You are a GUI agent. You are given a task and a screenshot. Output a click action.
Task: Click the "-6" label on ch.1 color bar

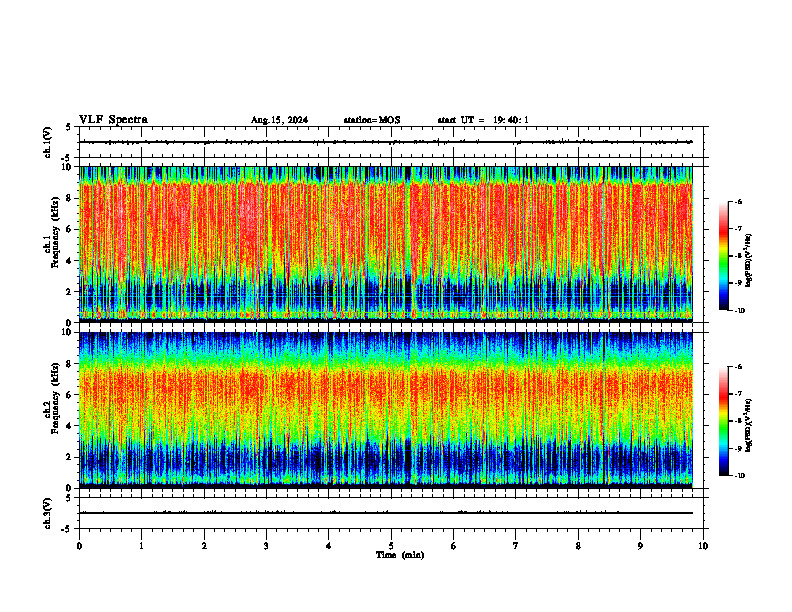pos(738,201)
